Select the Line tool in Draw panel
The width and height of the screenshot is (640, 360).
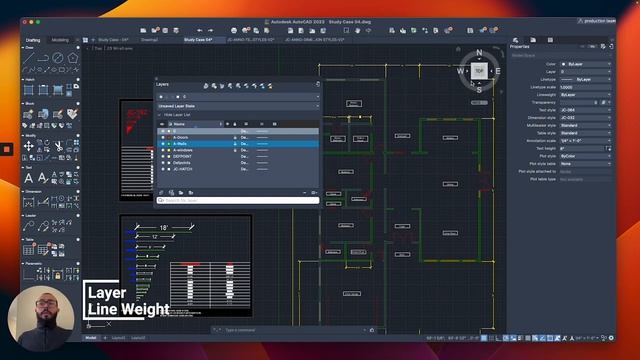(x=29, y=58)
